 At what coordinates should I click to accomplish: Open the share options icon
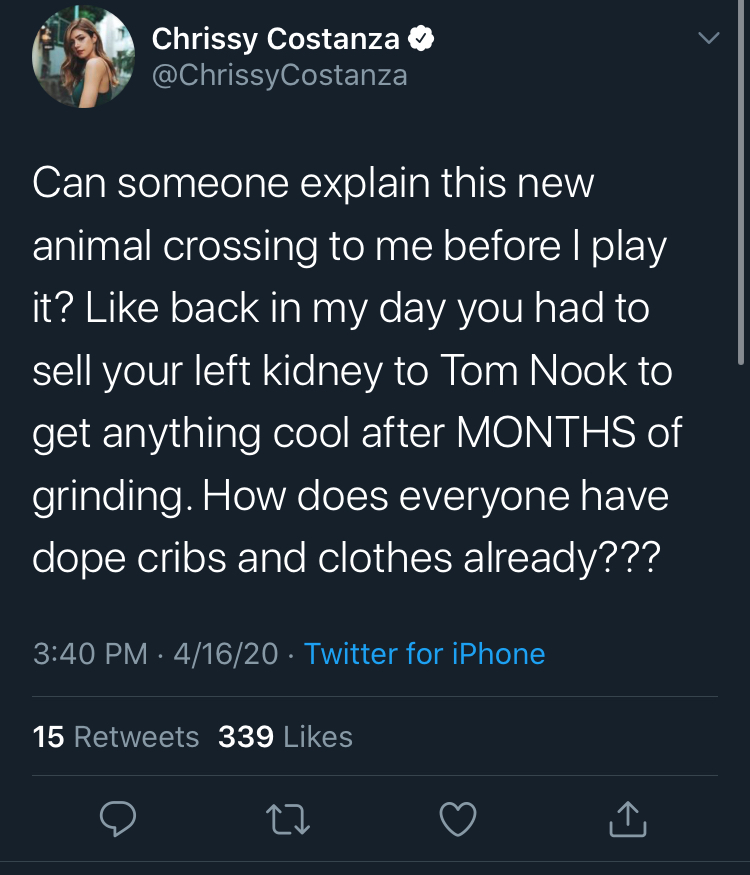tap(628, 820)
